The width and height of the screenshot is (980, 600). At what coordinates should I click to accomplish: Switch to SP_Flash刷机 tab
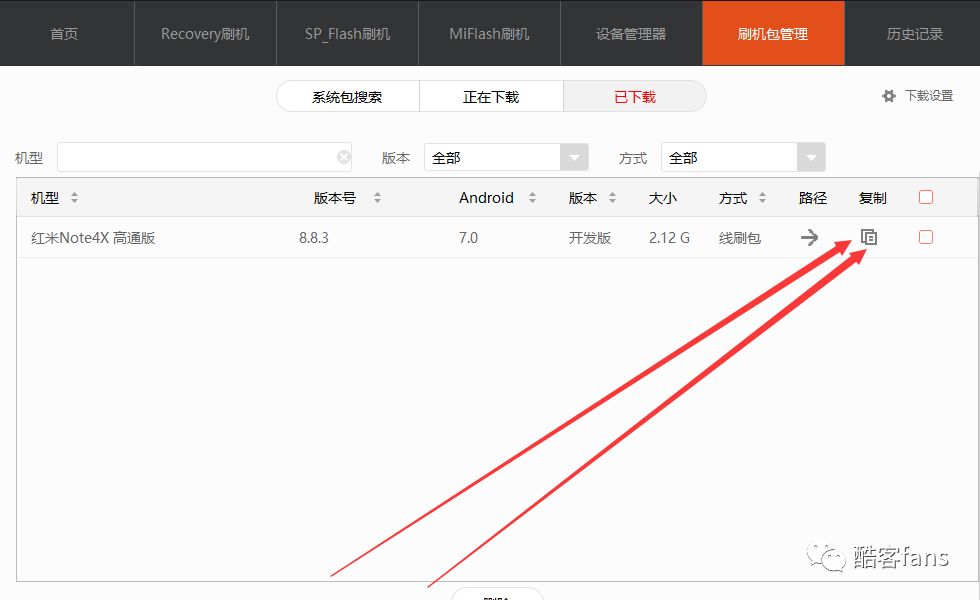click(348, 34)
